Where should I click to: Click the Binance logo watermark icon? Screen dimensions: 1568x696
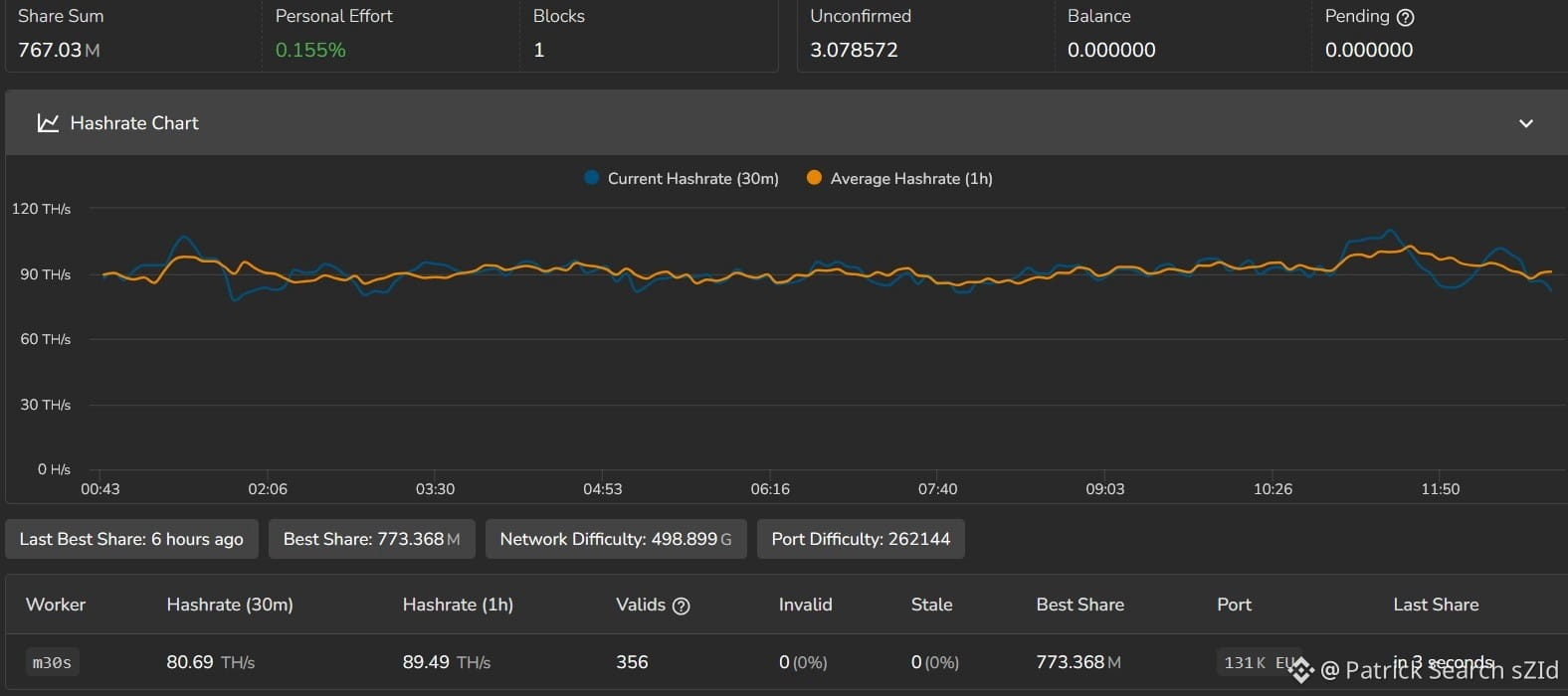pyautogui.click(x=1300, y=670)
